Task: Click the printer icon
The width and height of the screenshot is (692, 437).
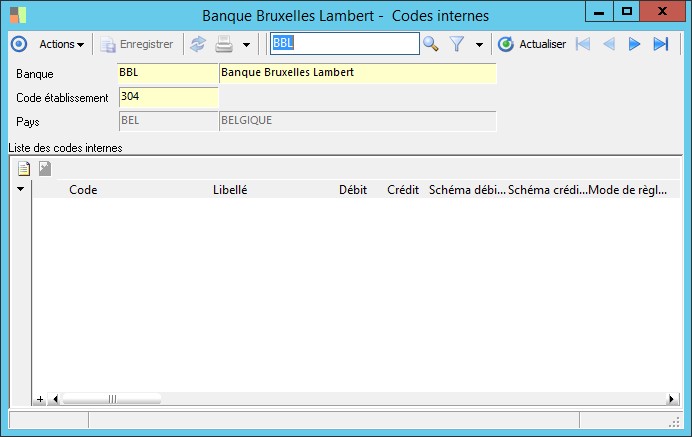Action: [224, 44]
